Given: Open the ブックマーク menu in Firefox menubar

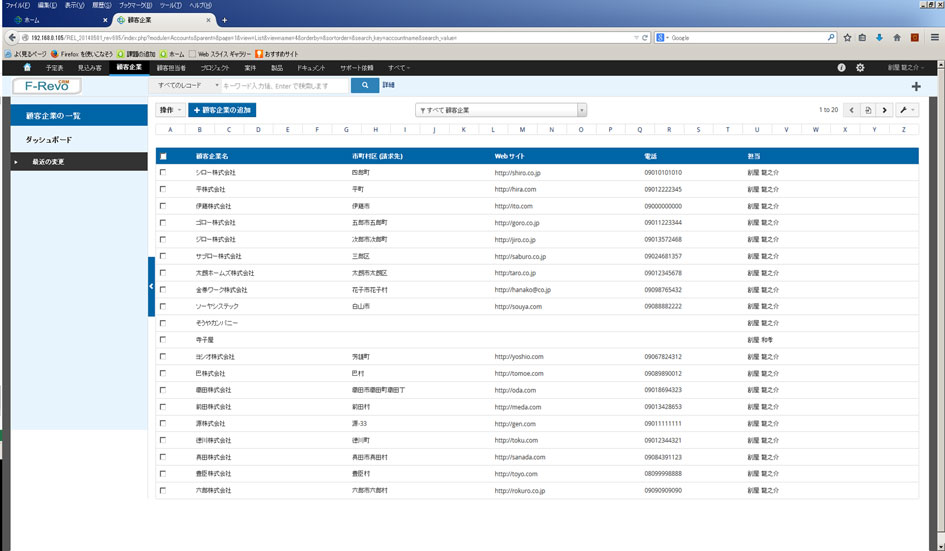Looking at the screenshot, I should pos(135,5).
